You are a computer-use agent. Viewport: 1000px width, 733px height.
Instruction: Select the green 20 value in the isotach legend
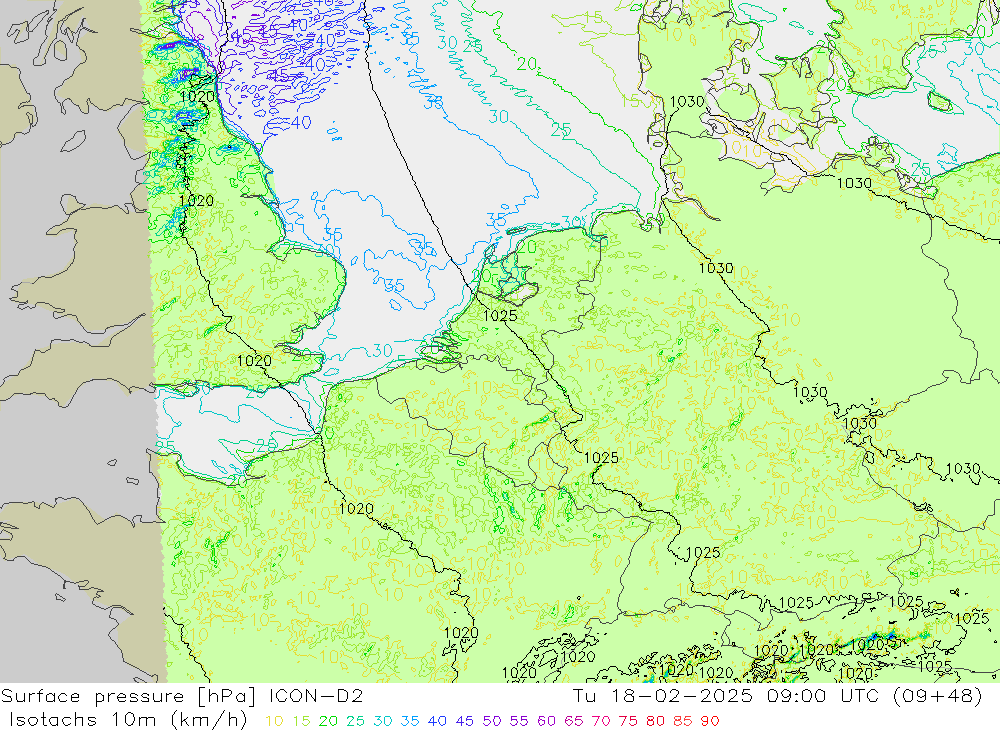(328, 721)
